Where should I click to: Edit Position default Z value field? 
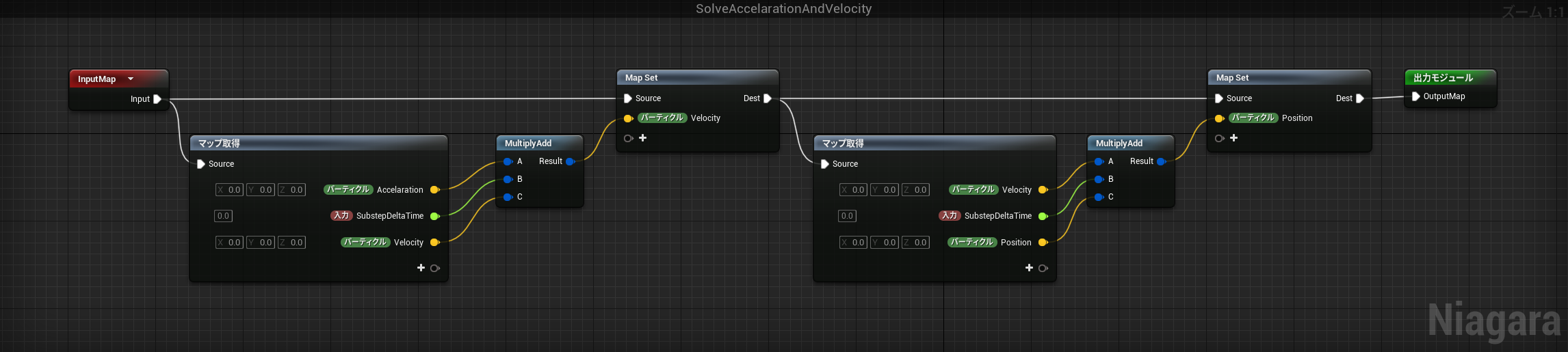[x=915, y=243]
